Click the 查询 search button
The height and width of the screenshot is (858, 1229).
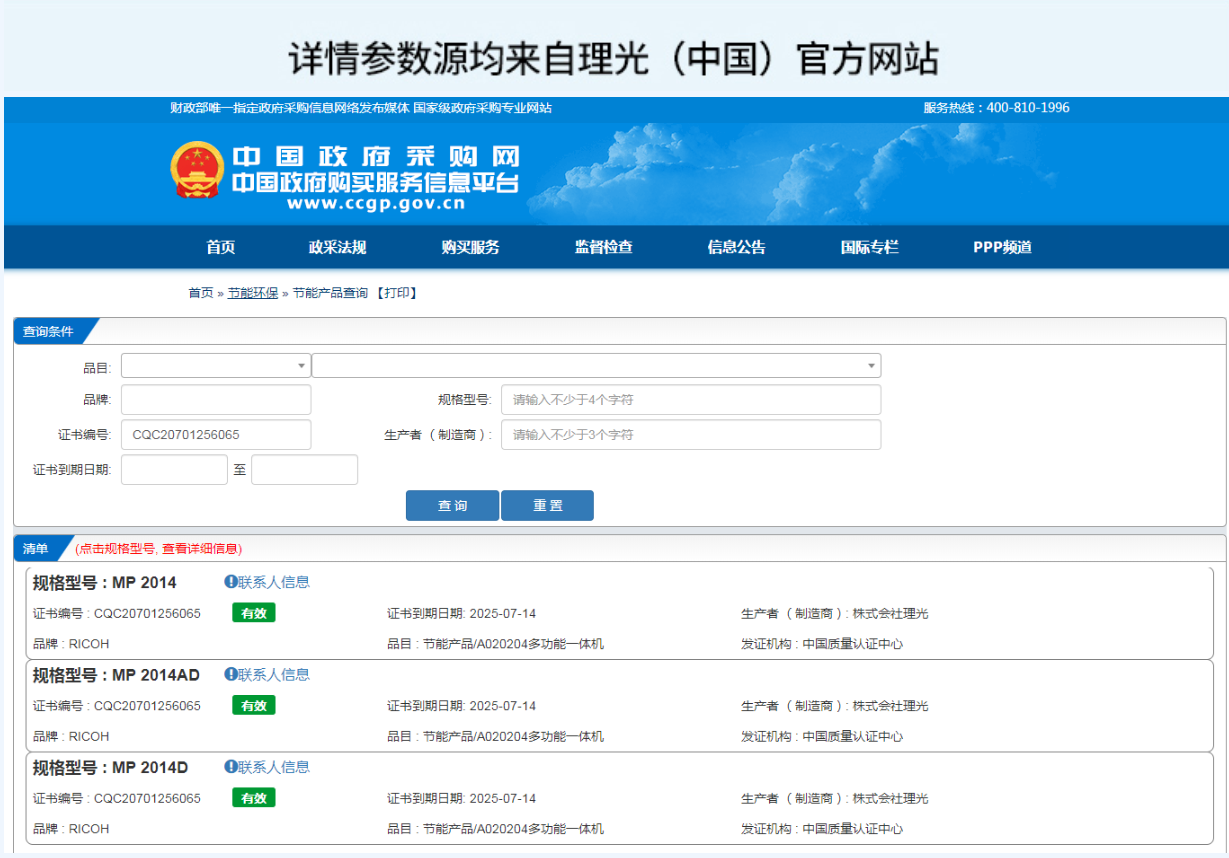coord(452,505)
